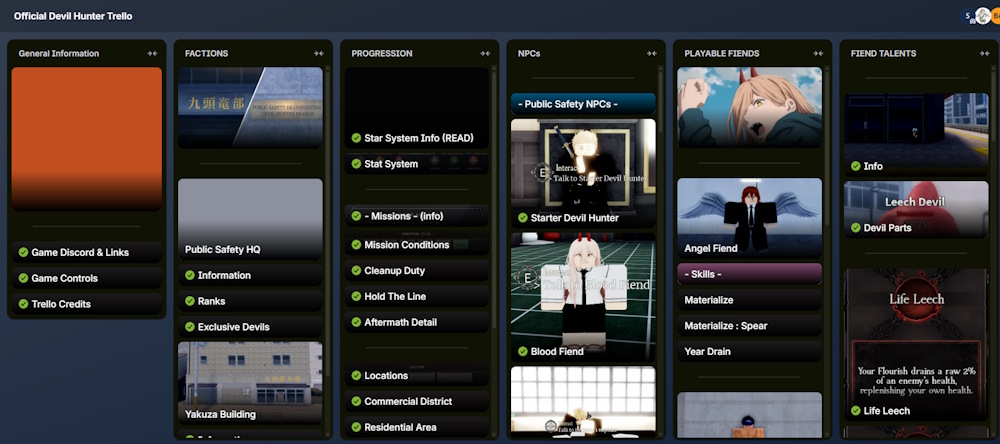Open the '- Skills -' header card
The height and width of the screenshot is (444, 1000).
(749, 274)
